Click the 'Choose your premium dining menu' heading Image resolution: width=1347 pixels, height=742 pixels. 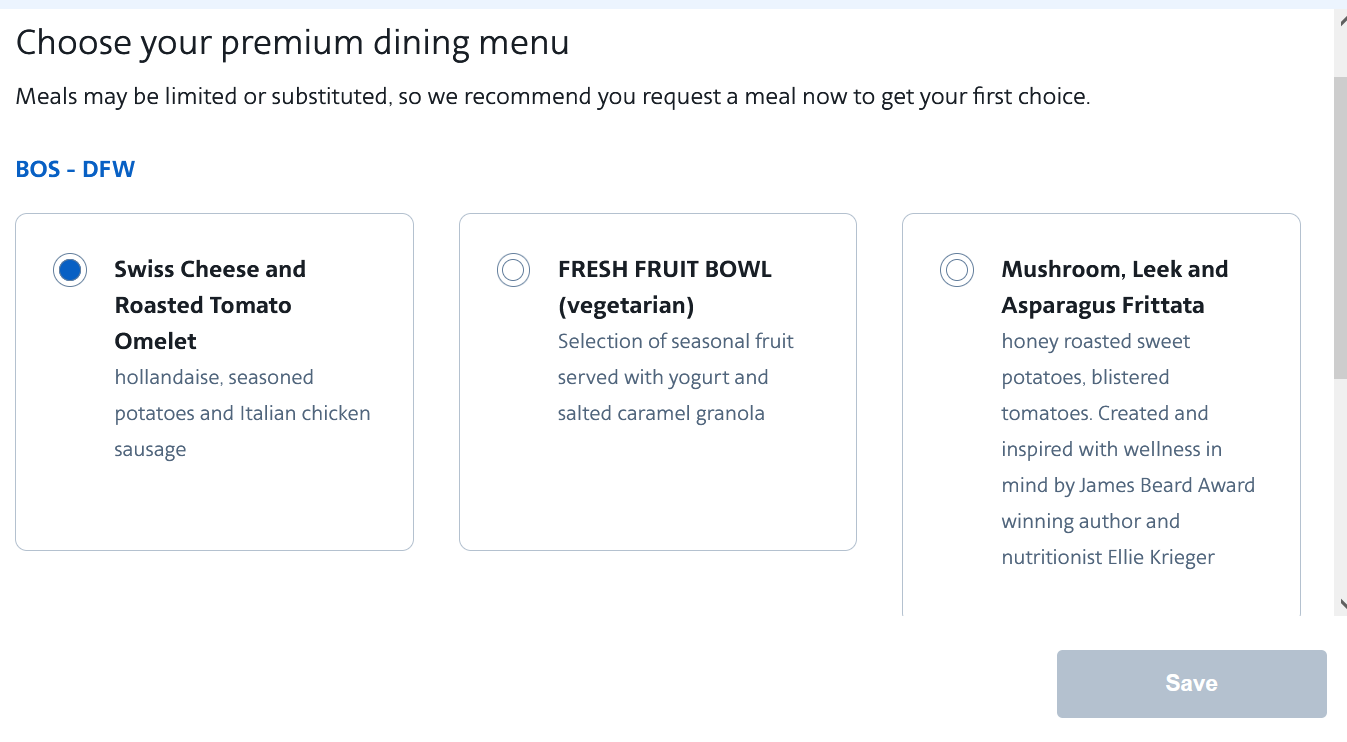[293, 42]
